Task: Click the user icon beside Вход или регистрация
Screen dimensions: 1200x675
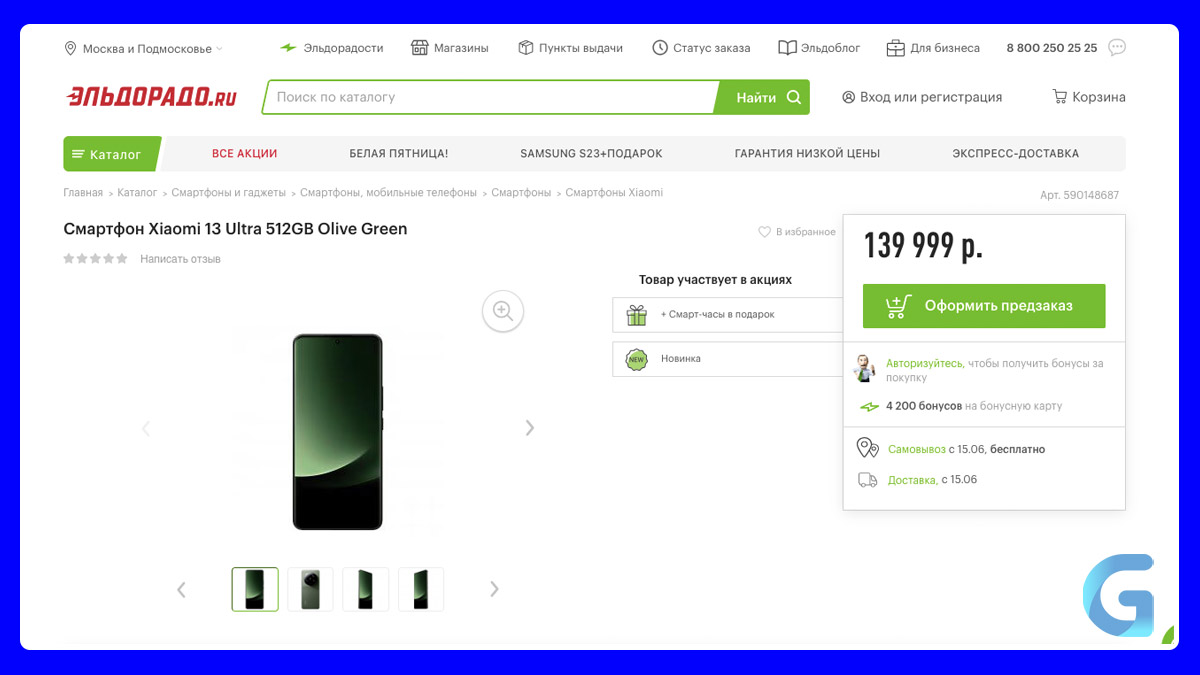Action: (x=849, y=97)
